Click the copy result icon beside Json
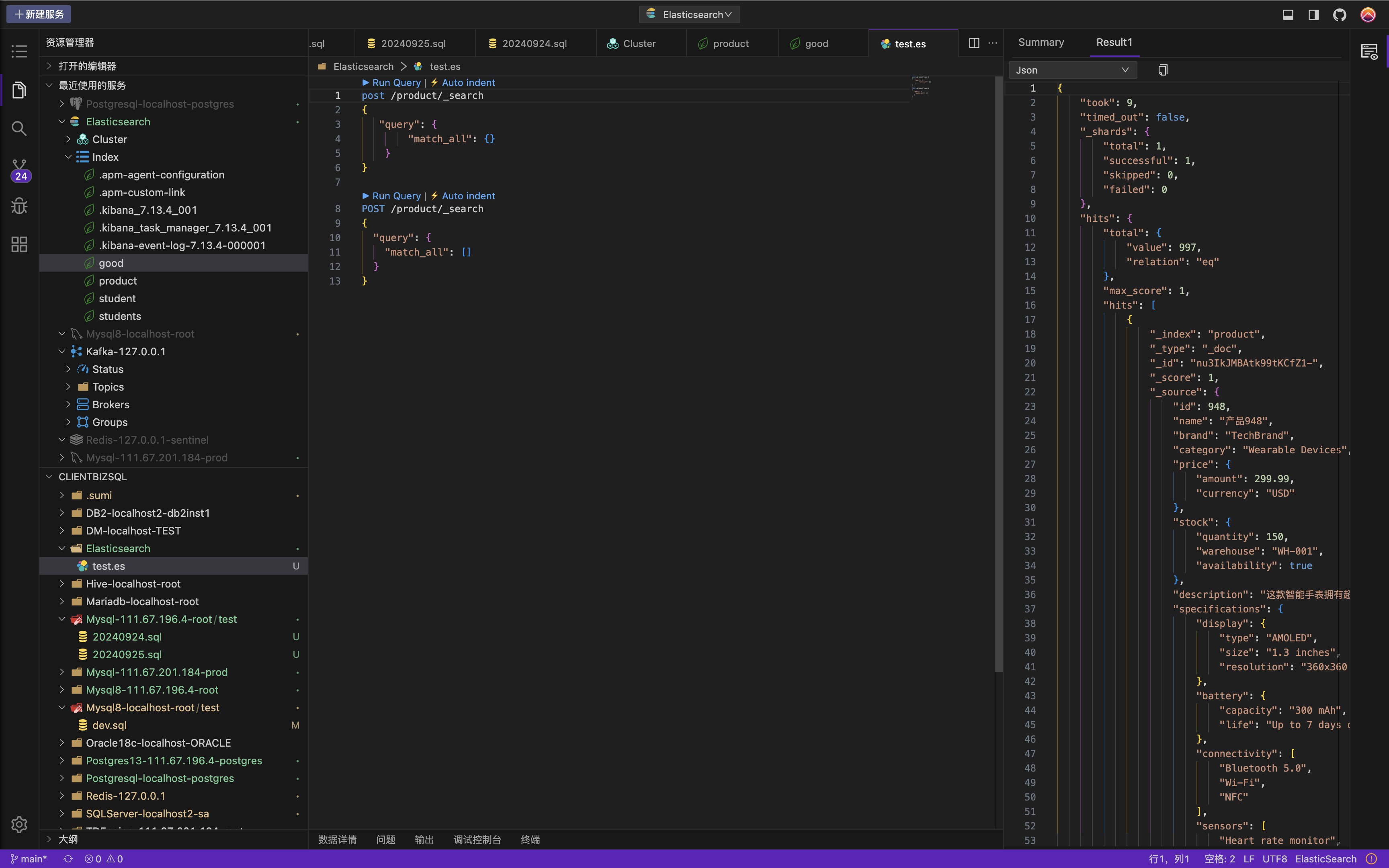 (1162, 70)
